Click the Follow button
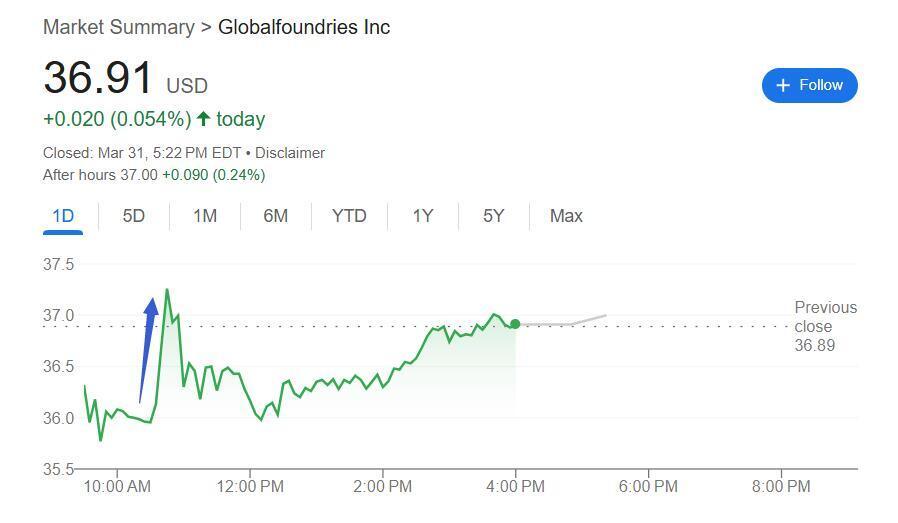The image size is (898, 523). pos(809,85)
